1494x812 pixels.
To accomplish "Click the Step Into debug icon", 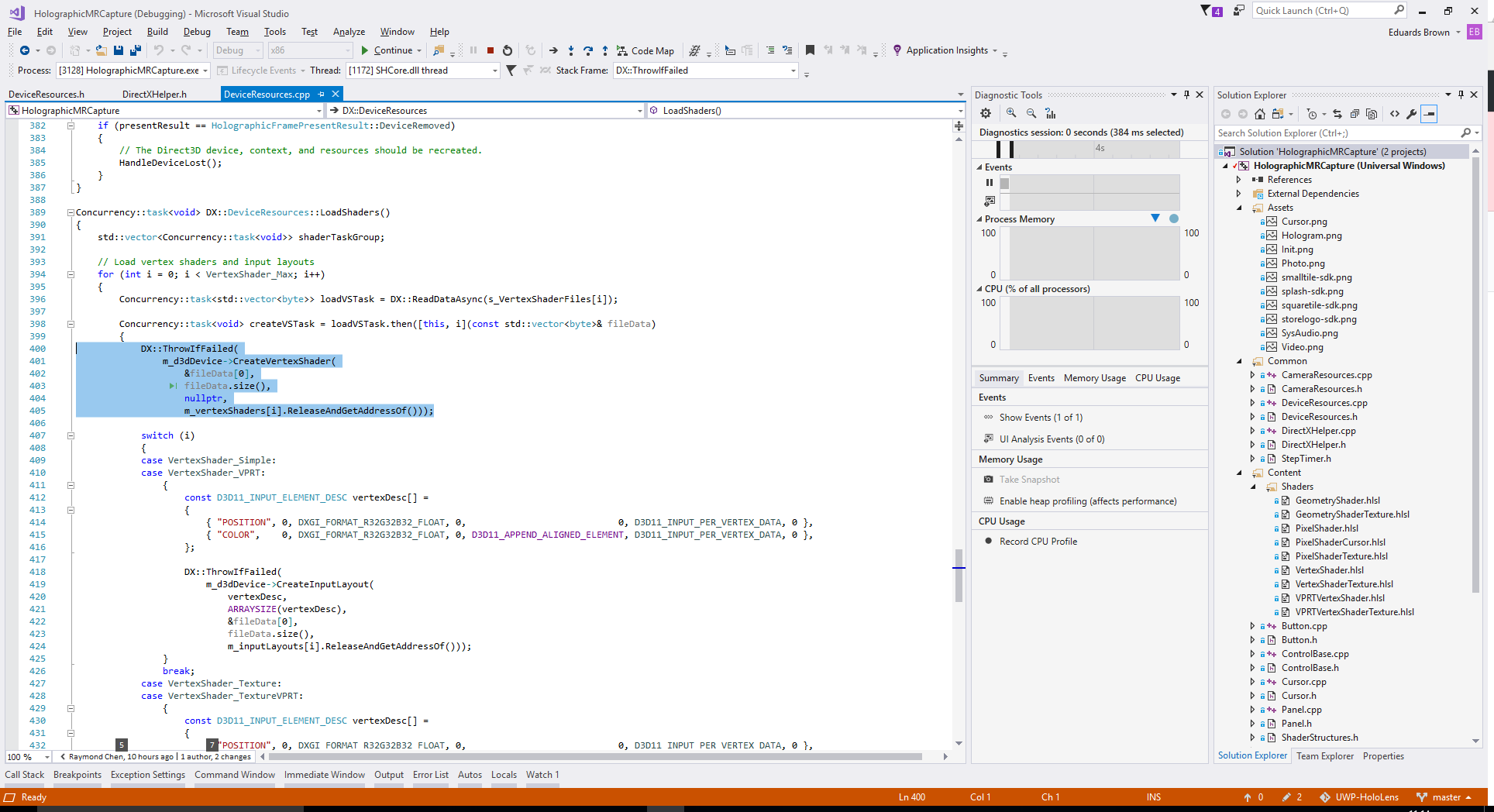I will 570,50.
